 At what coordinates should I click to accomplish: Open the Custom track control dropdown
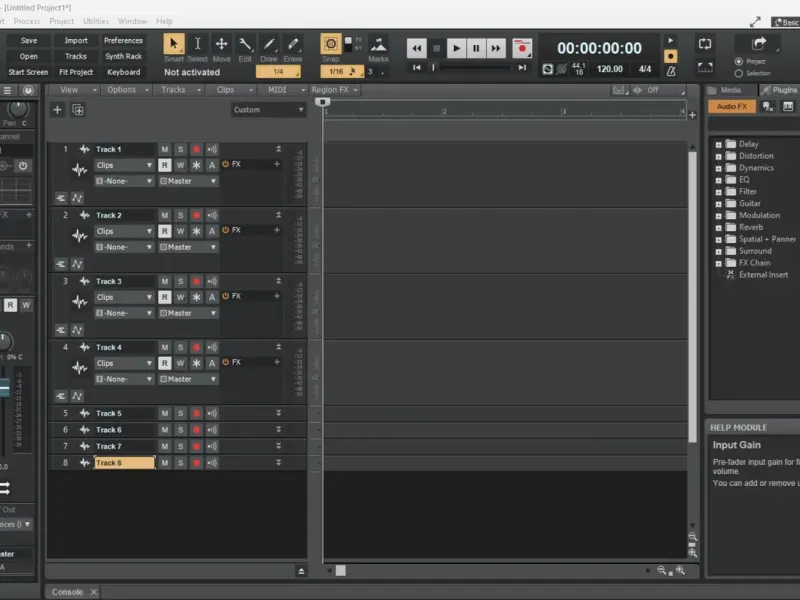pyautogui.click(x=268, y=110)
